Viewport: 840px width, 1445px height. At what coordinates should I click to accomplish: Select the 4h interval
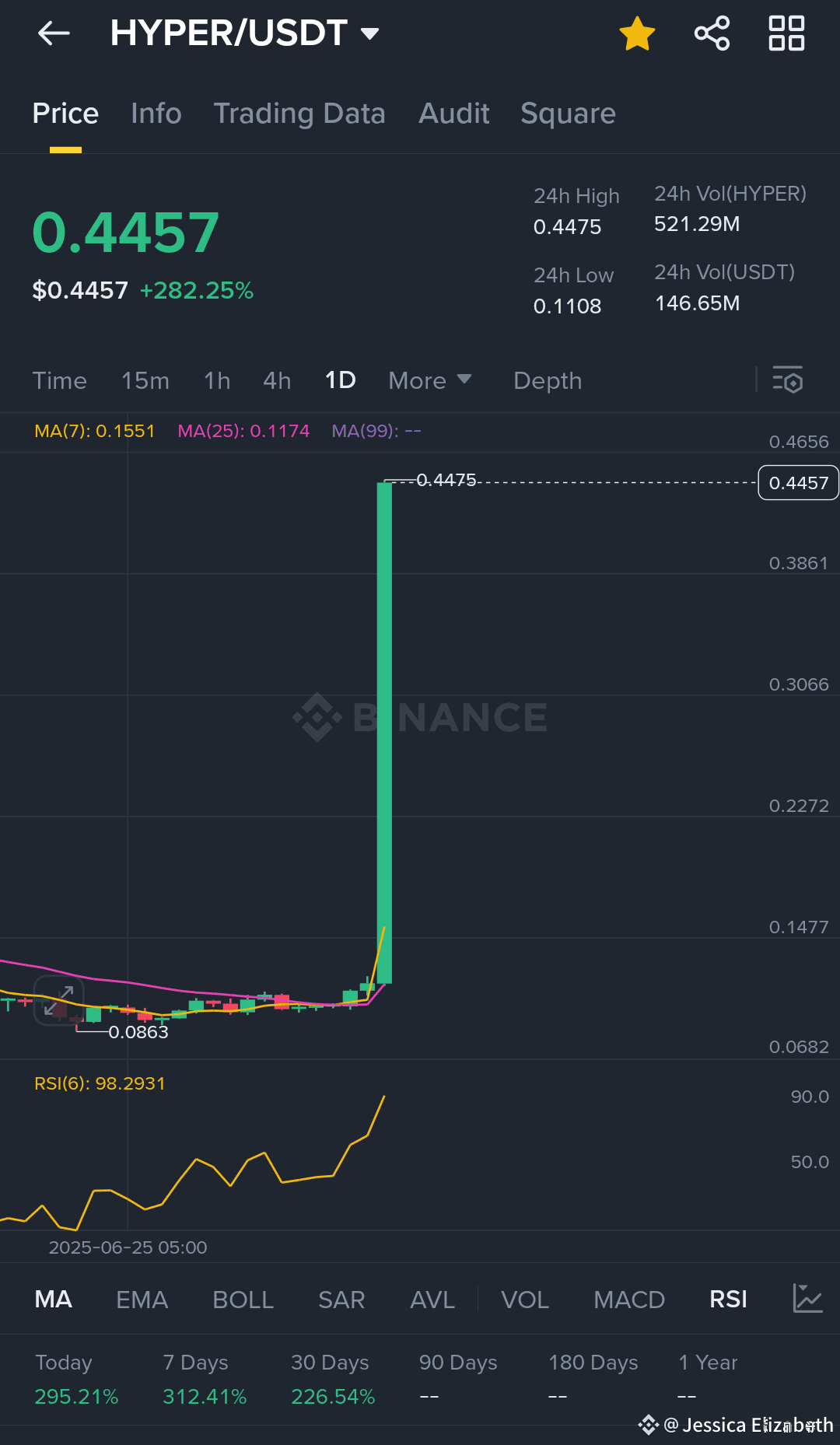coord(277,380)
